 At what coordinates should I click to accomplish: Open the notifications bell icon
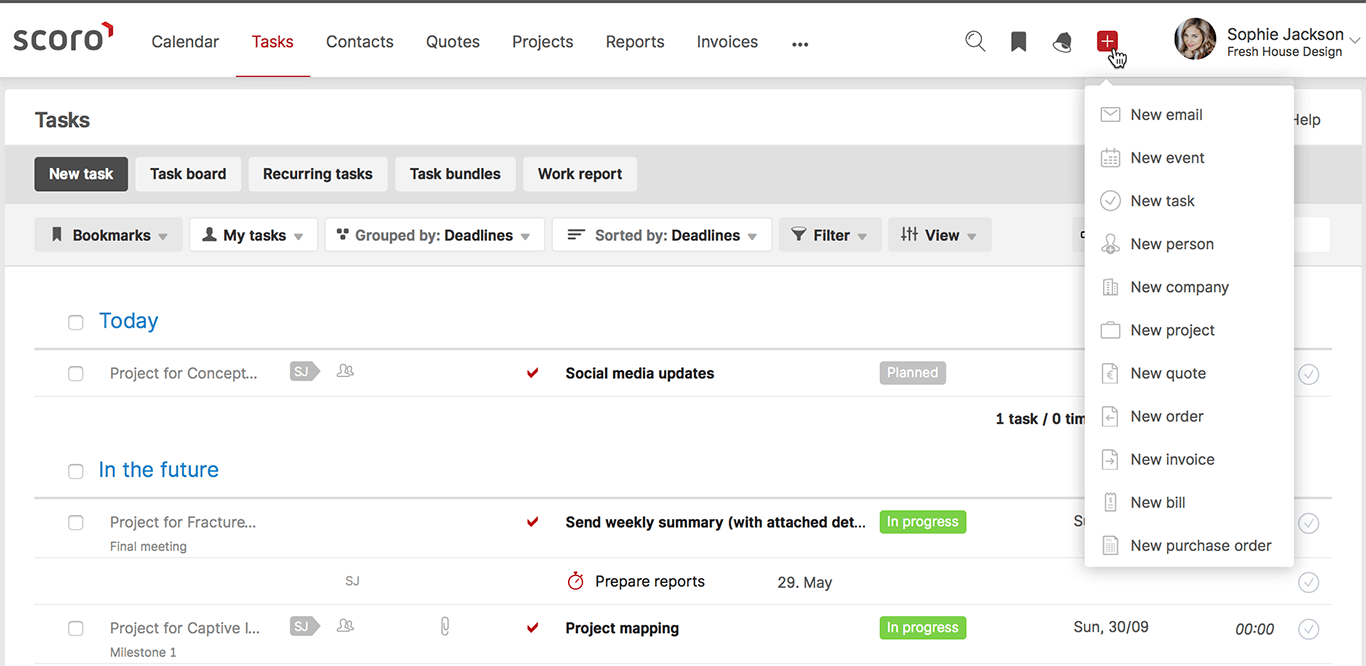pos(1062,42)
